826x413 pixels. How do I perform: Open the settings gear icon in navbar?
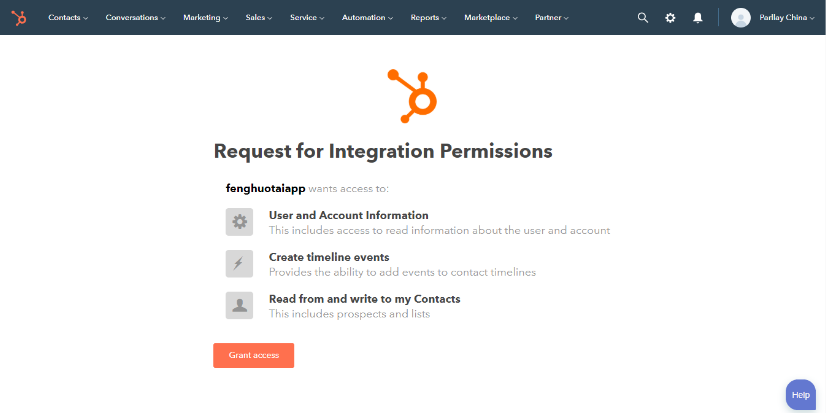[670, 18]
